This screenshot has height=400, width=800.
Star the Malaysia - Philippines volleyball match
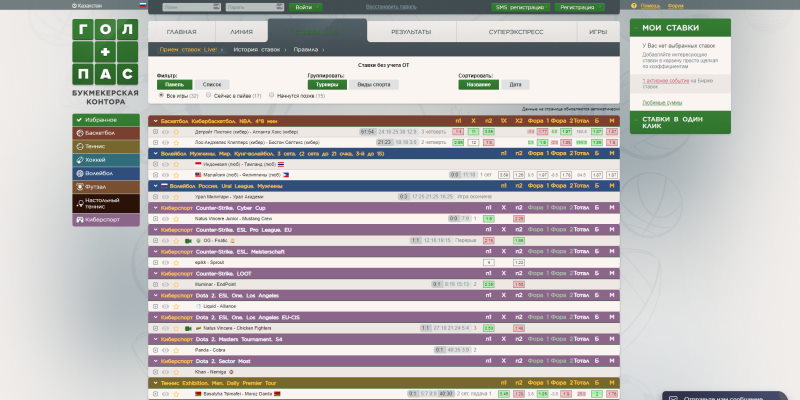coord(176,175)
